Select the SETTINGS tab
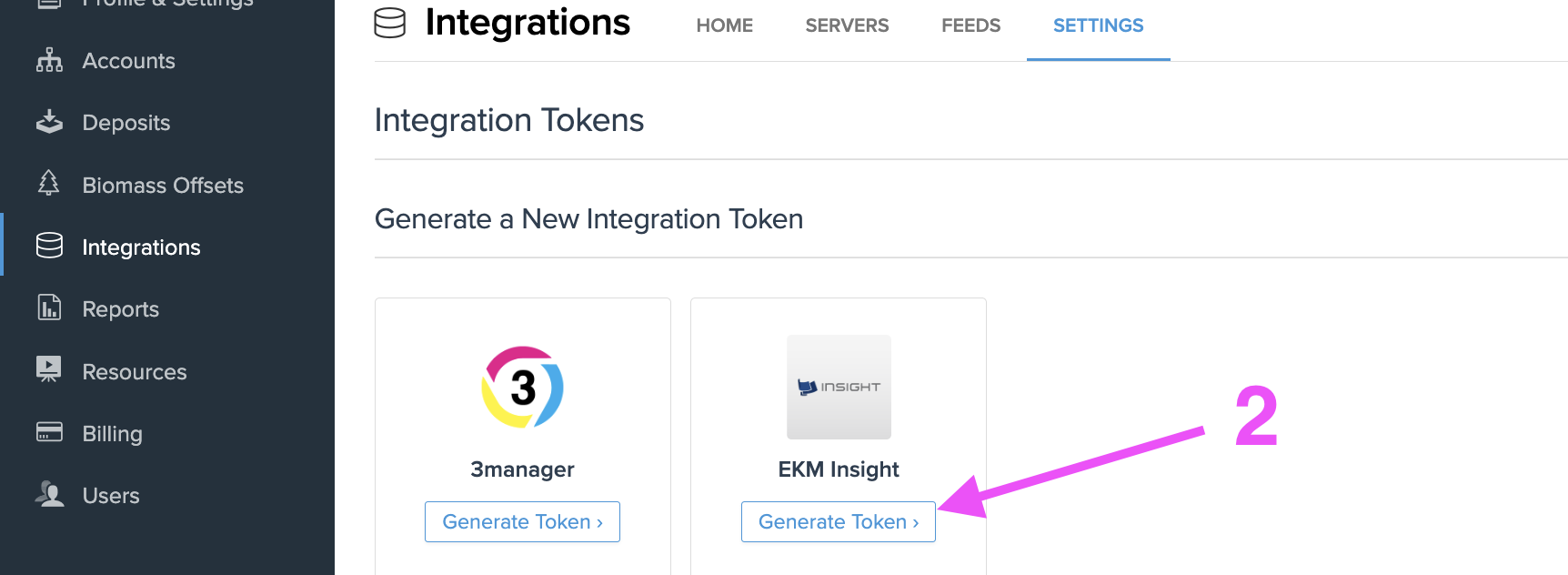Image resolution: width=1568 pixels, height=575 pixels. pos(1098,25)
